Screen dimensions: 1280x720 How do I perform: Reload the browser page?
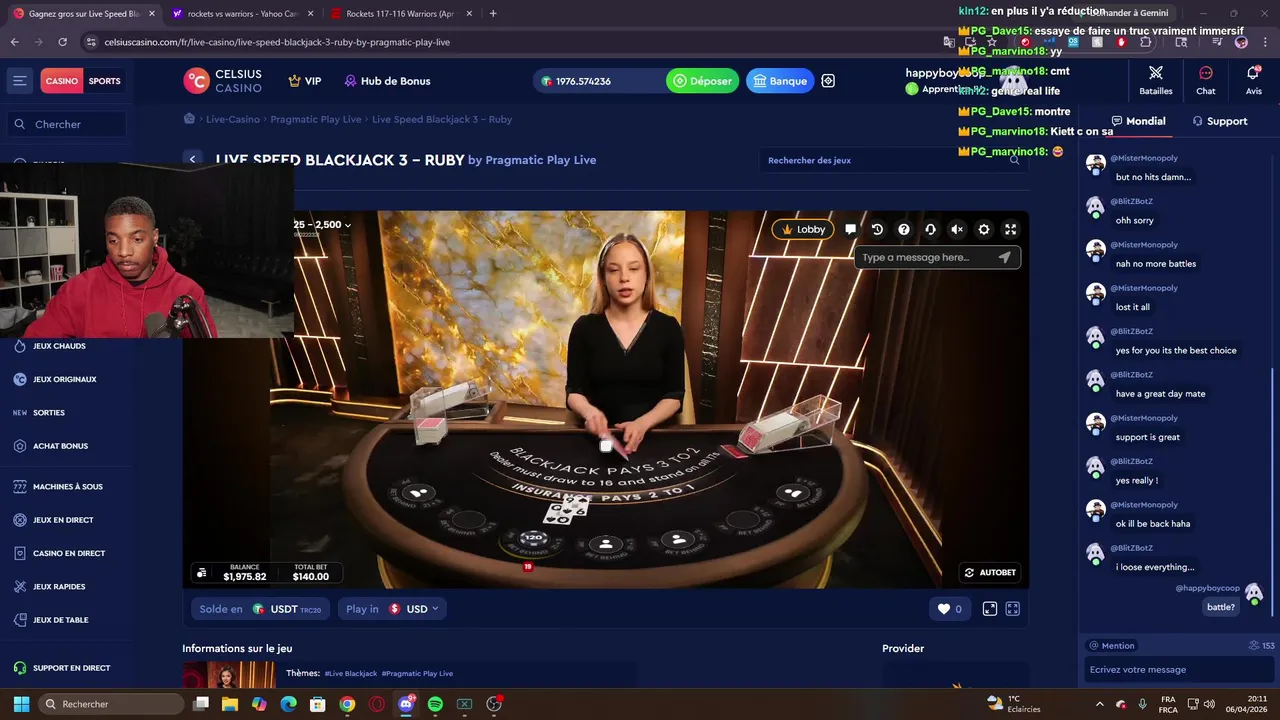(x=62, y=42)
